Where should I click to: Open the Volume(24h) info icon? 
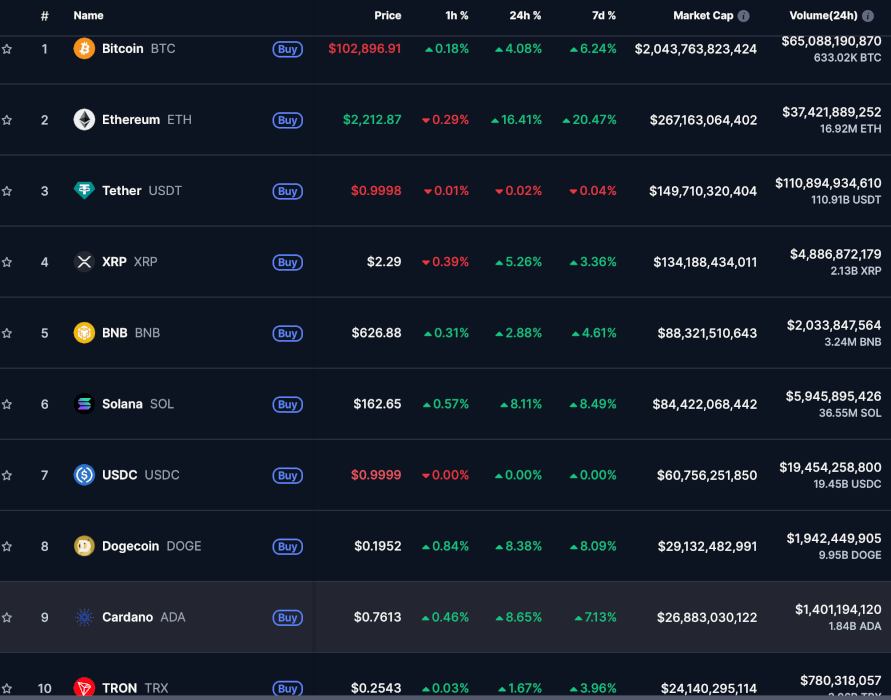(x=868, y=16)
